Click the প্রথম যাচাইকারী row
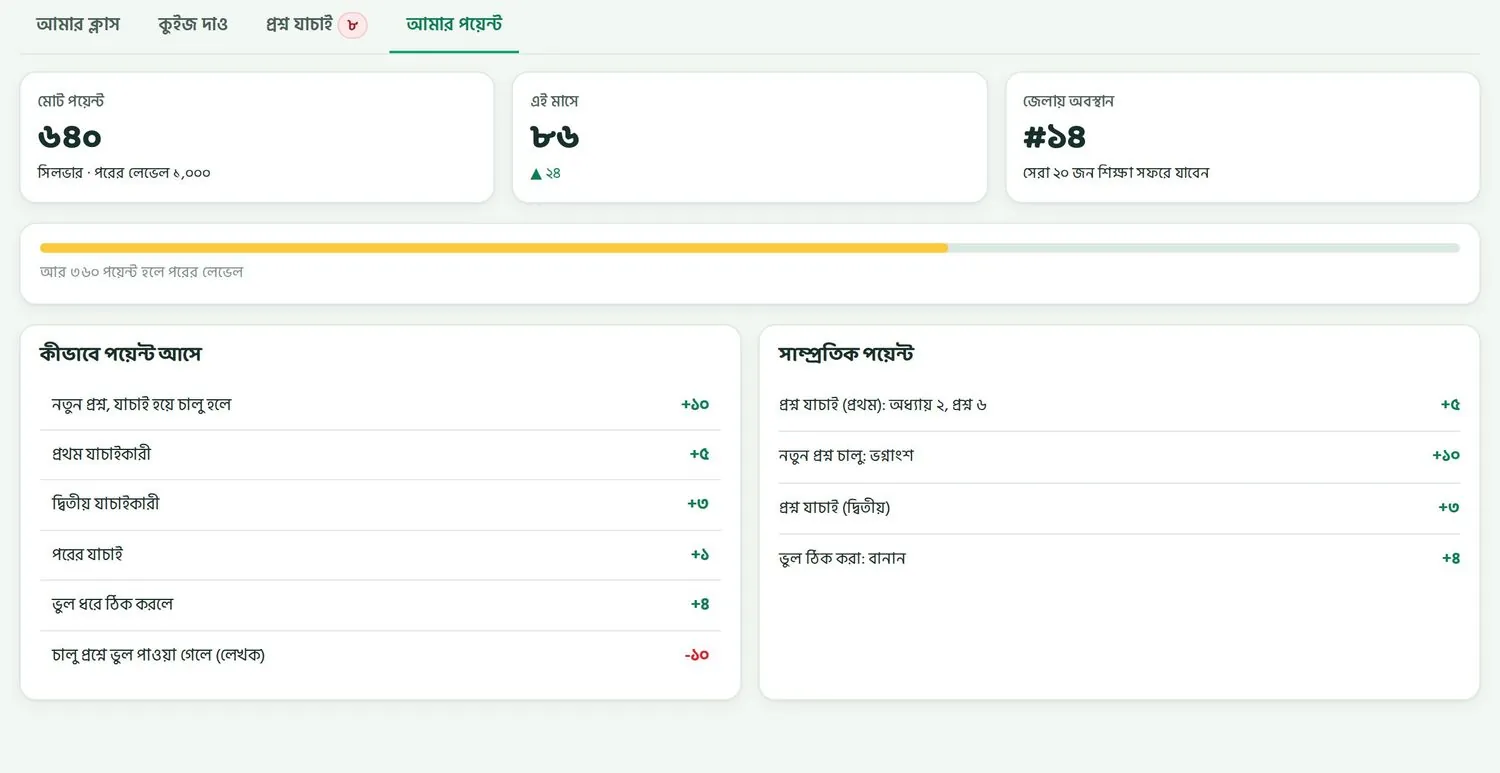 click(380, 455)
